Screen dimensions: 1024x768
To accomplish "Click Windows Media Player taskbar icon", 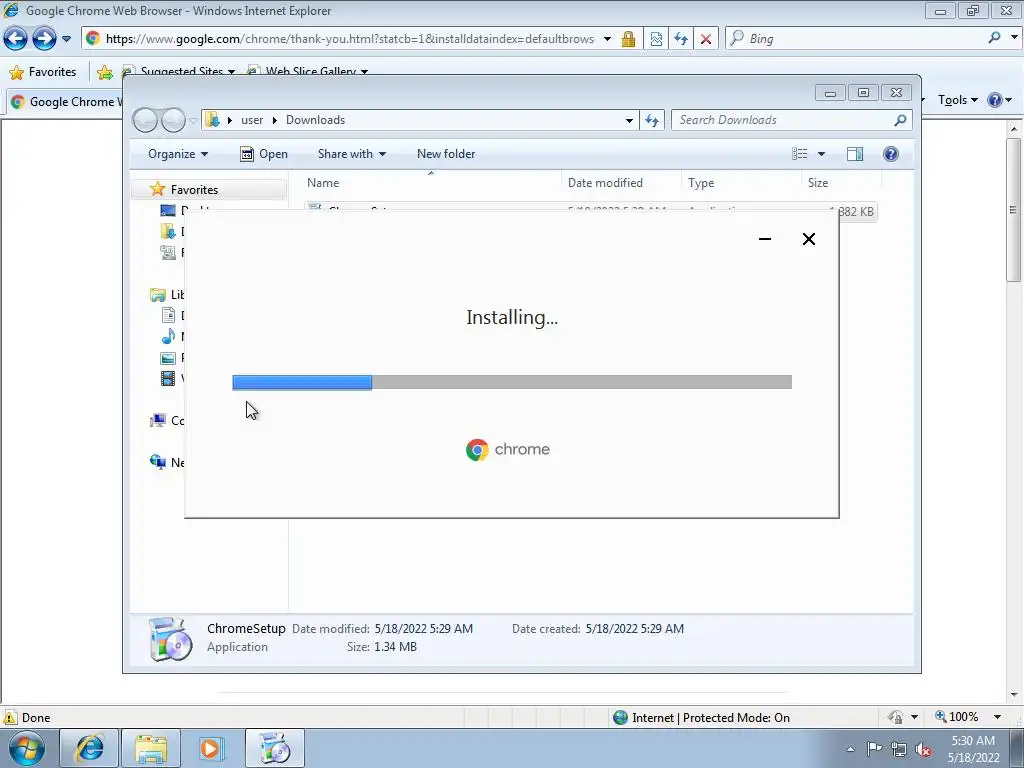I will tap(212, 748).
